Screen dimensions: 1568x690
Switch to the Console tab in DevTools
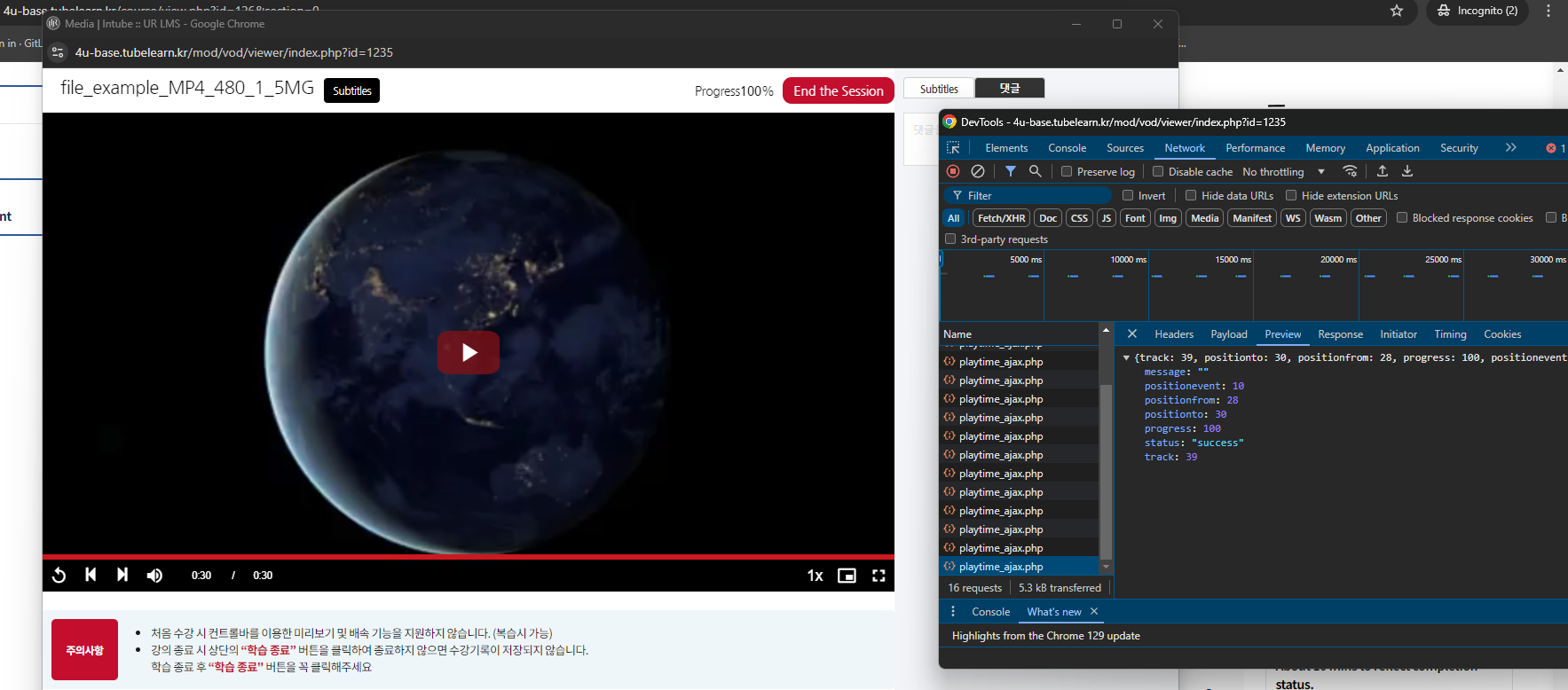tap(1067, 148)
